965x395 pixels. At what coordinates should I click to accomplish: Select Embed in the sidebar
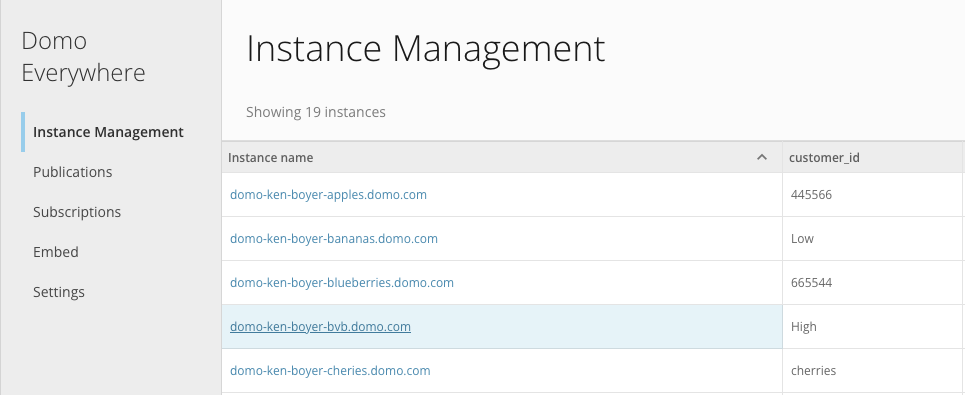(56, 252)
